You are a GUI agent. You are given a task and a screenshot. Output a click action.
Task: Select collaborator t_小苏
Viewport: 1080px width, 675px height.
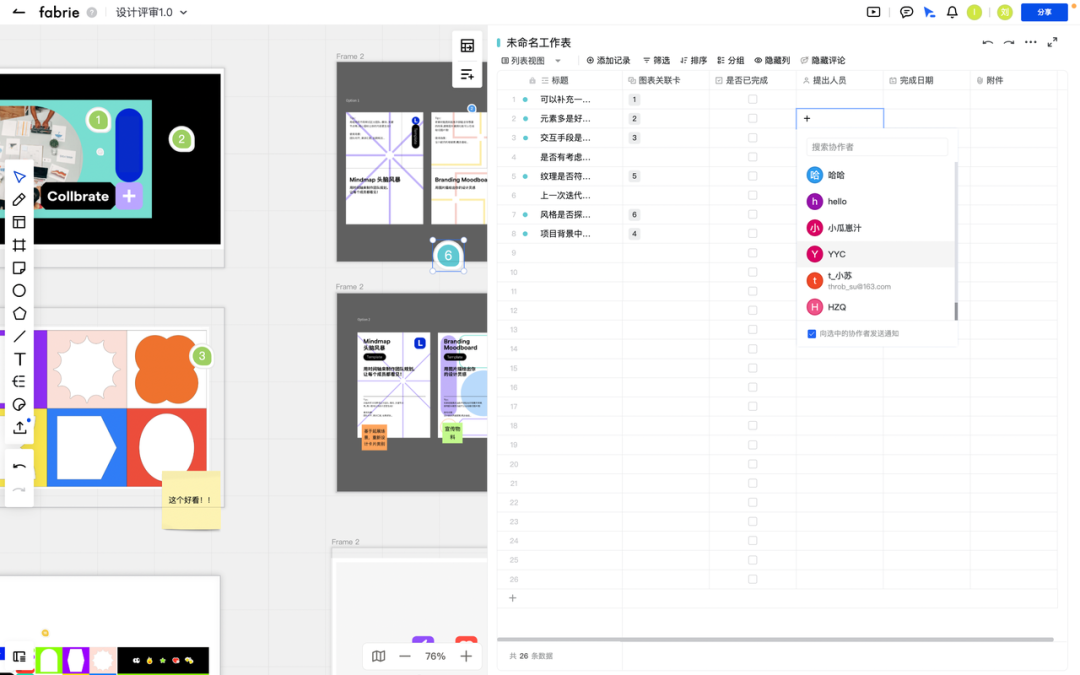(876, 280)
